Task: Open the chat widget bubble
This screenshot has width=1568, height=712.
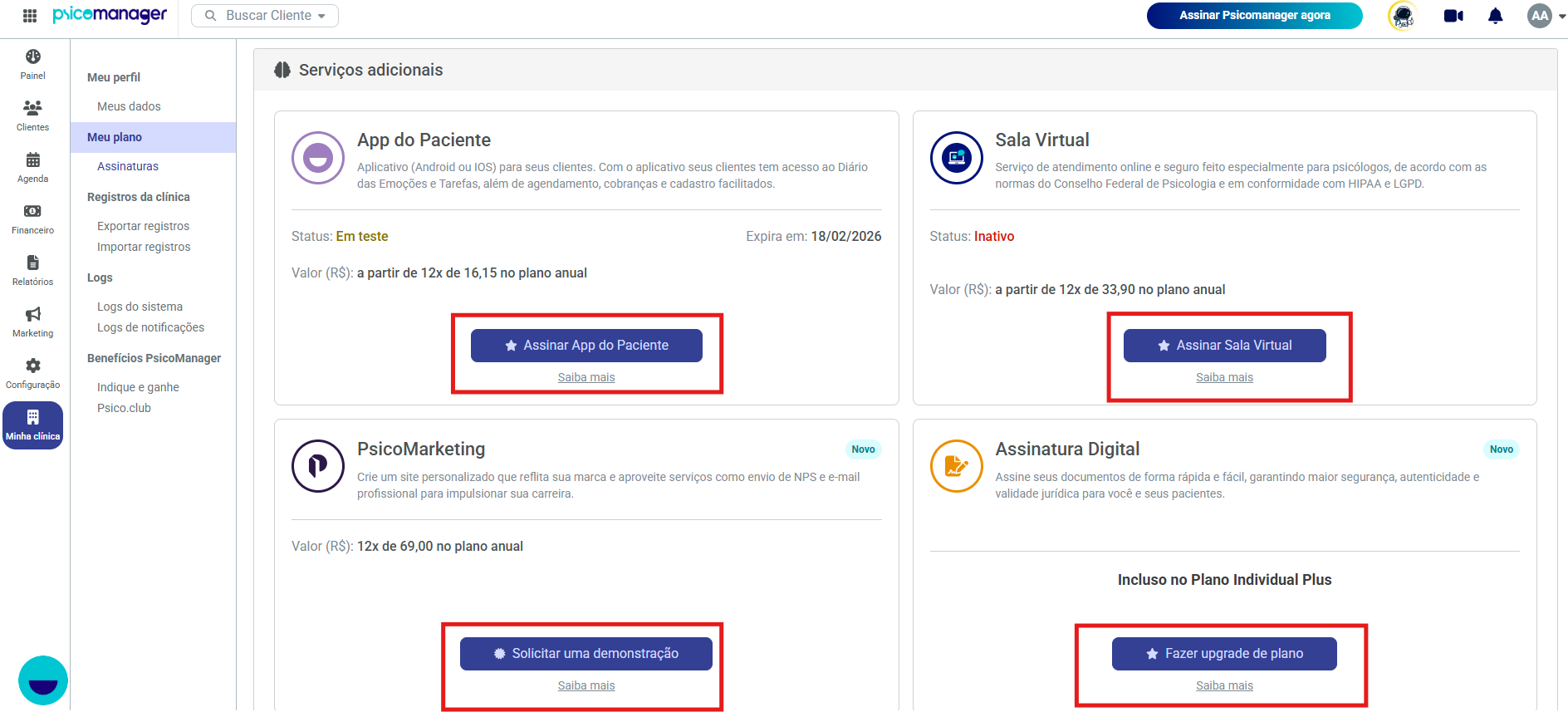Action: 43,680
